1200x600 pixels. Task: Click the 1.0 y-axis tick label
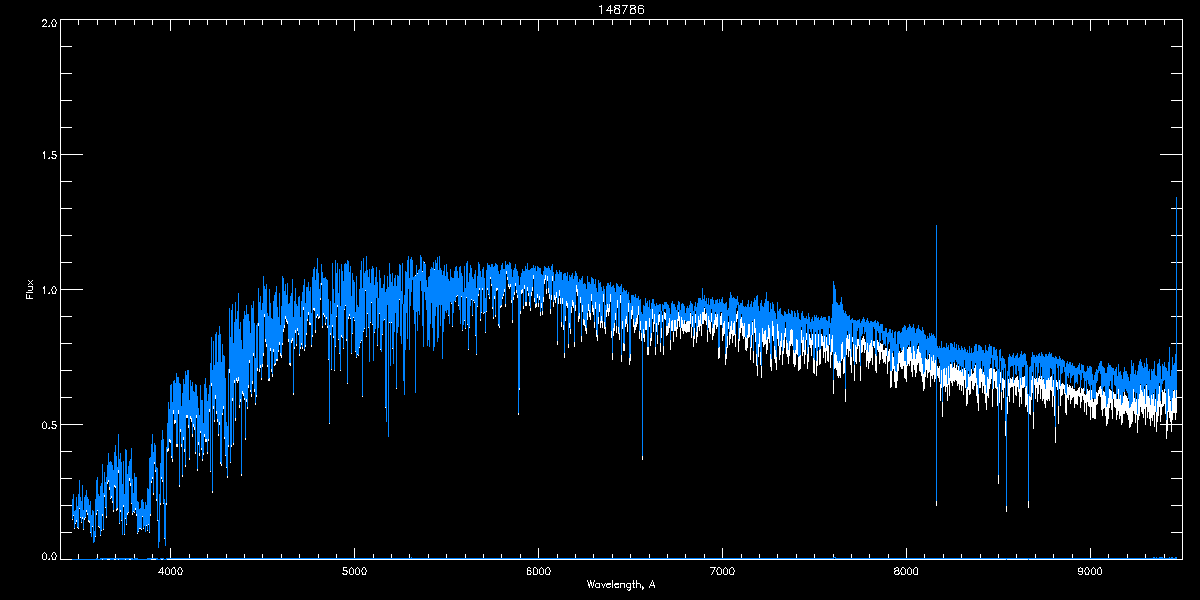pos(47,290)
